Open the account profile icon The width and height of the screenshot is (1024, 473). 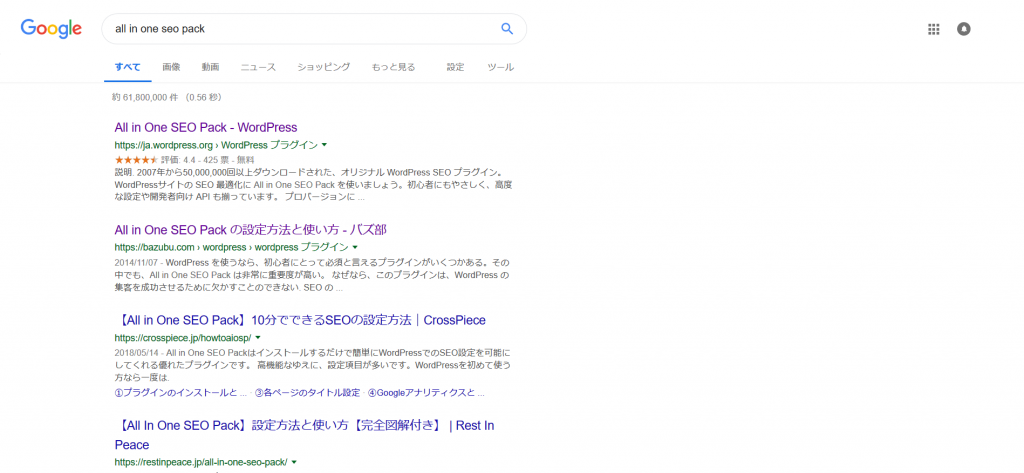[964, 29]
